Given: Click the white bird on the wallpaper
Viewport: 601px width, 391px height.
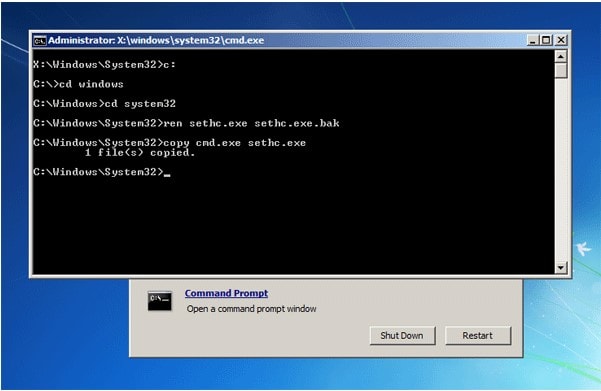Looking at the screenshot, I should click(583, 249).
